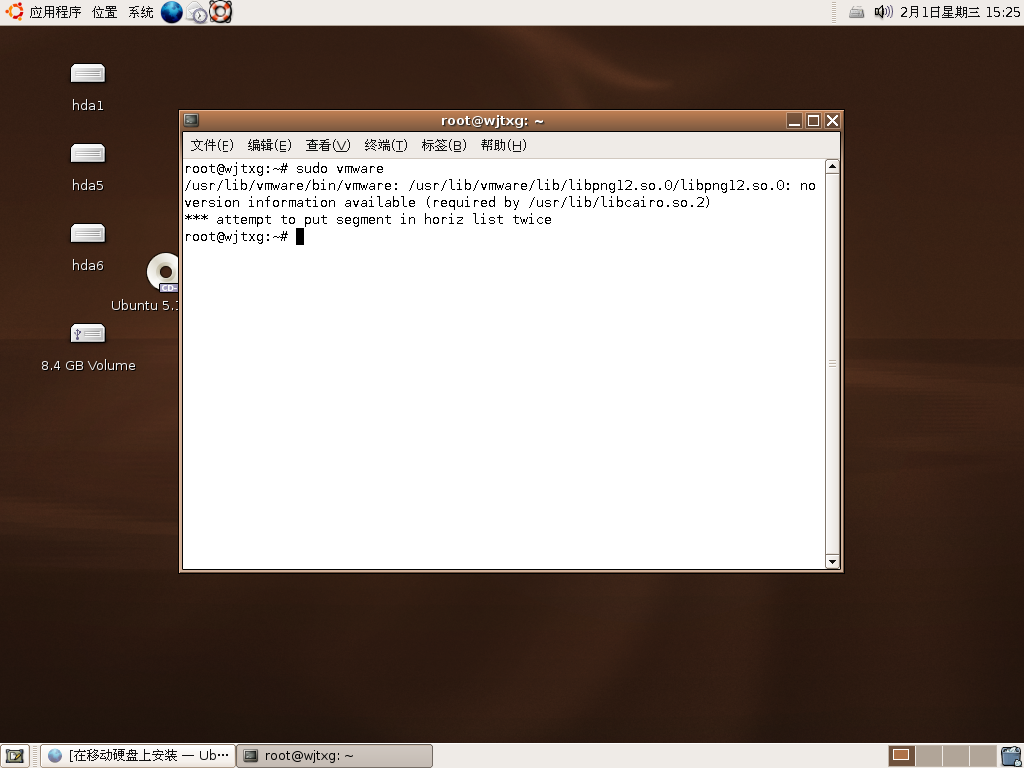Click the libpng12.so.0 warning line
Screen dimensions: 1024x768
(500, 194)
